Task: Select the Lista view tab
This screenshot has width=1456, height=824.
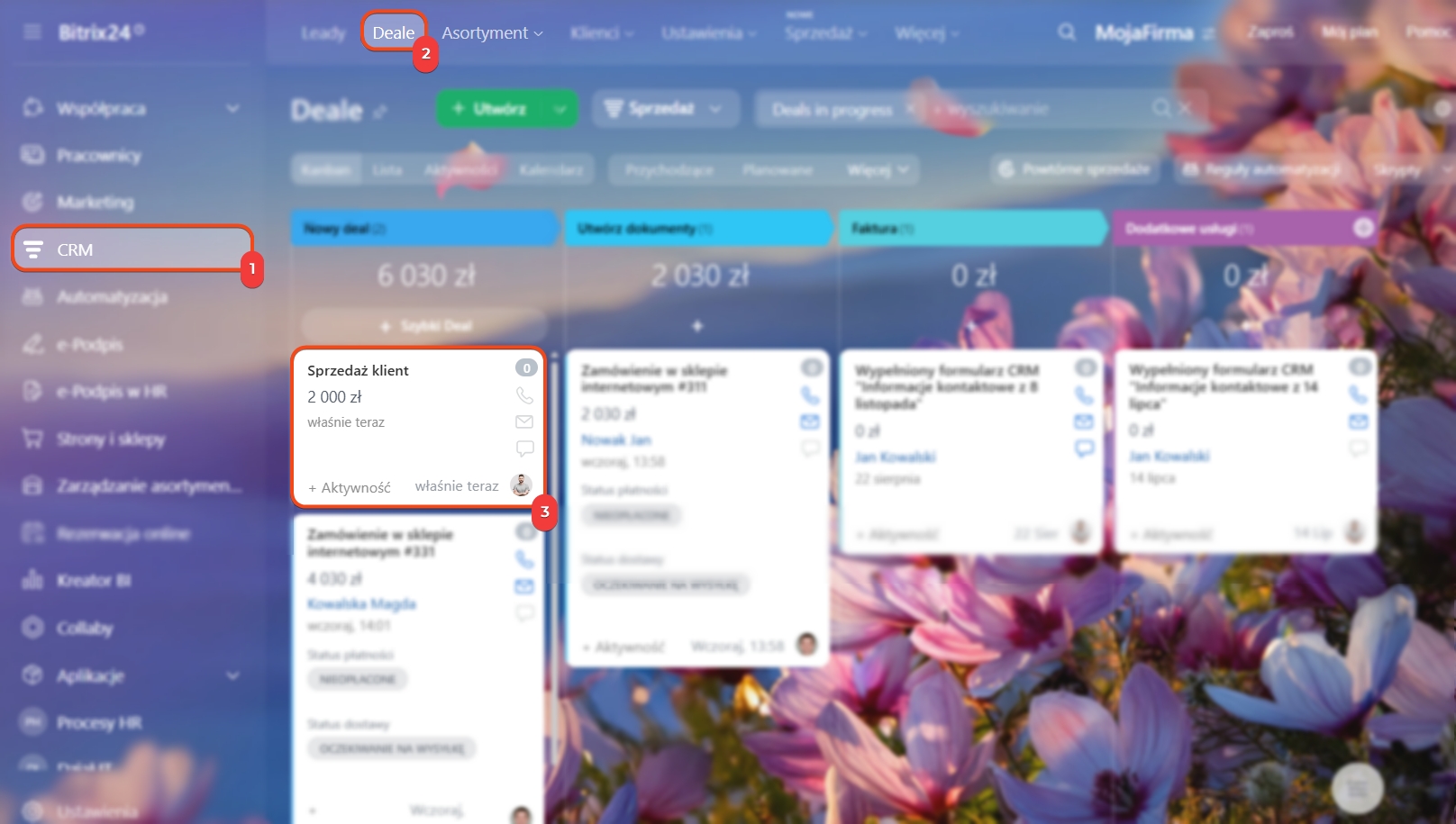Action: pyautogui.click(x=387, y=169)
